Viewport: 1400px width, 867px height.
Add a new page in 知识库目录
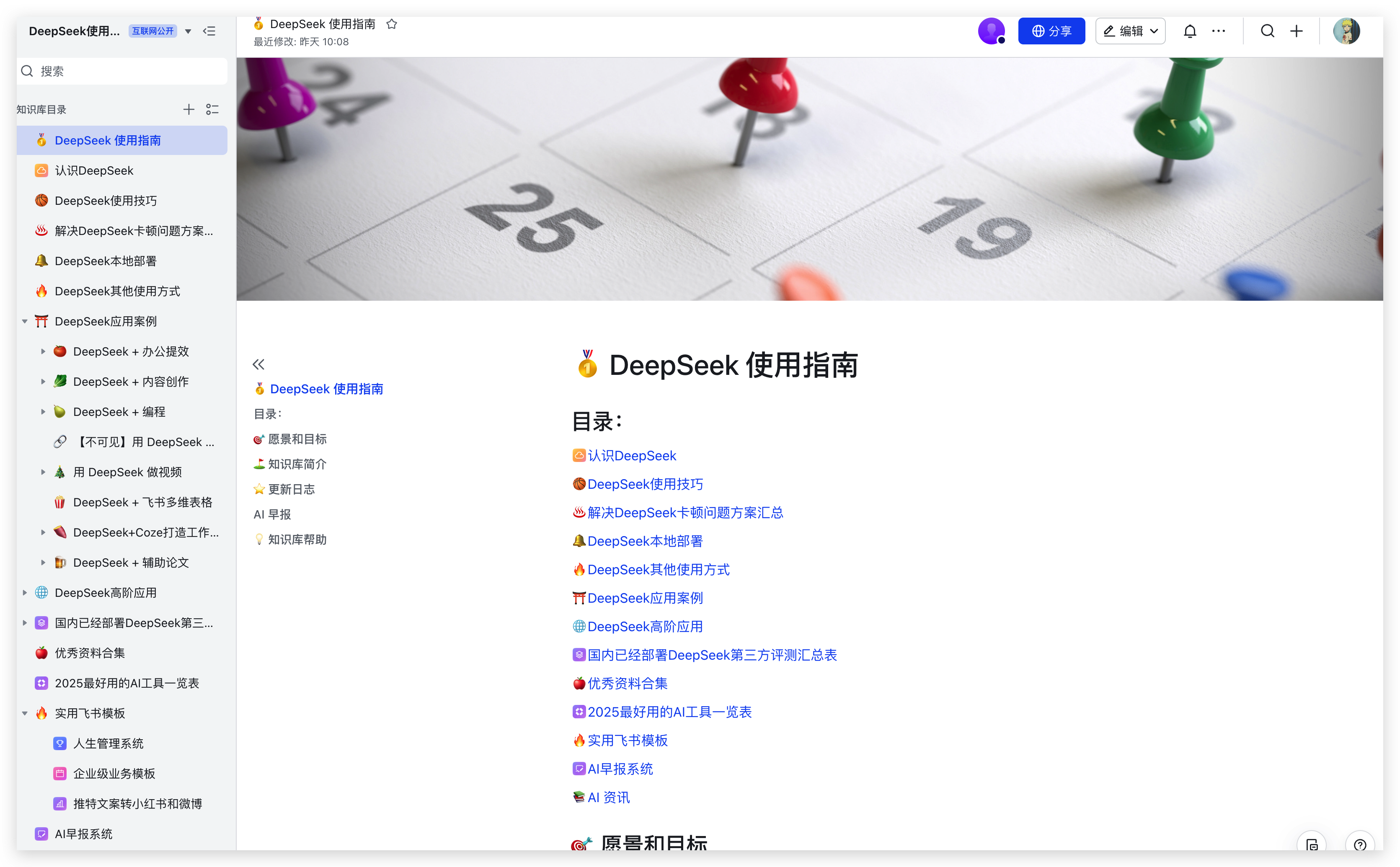click(189, 109)
